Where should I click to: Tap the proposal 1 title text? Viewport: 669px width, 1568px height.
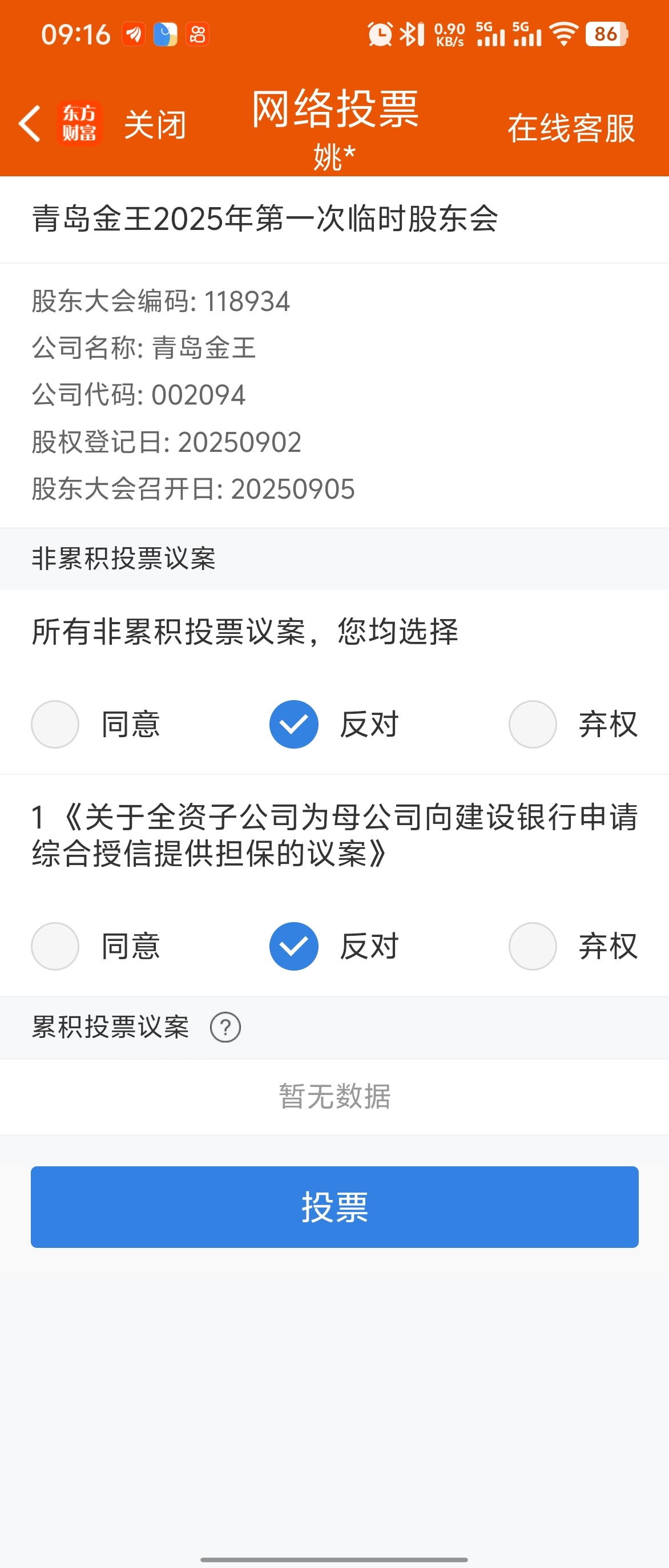pos(335,835)
